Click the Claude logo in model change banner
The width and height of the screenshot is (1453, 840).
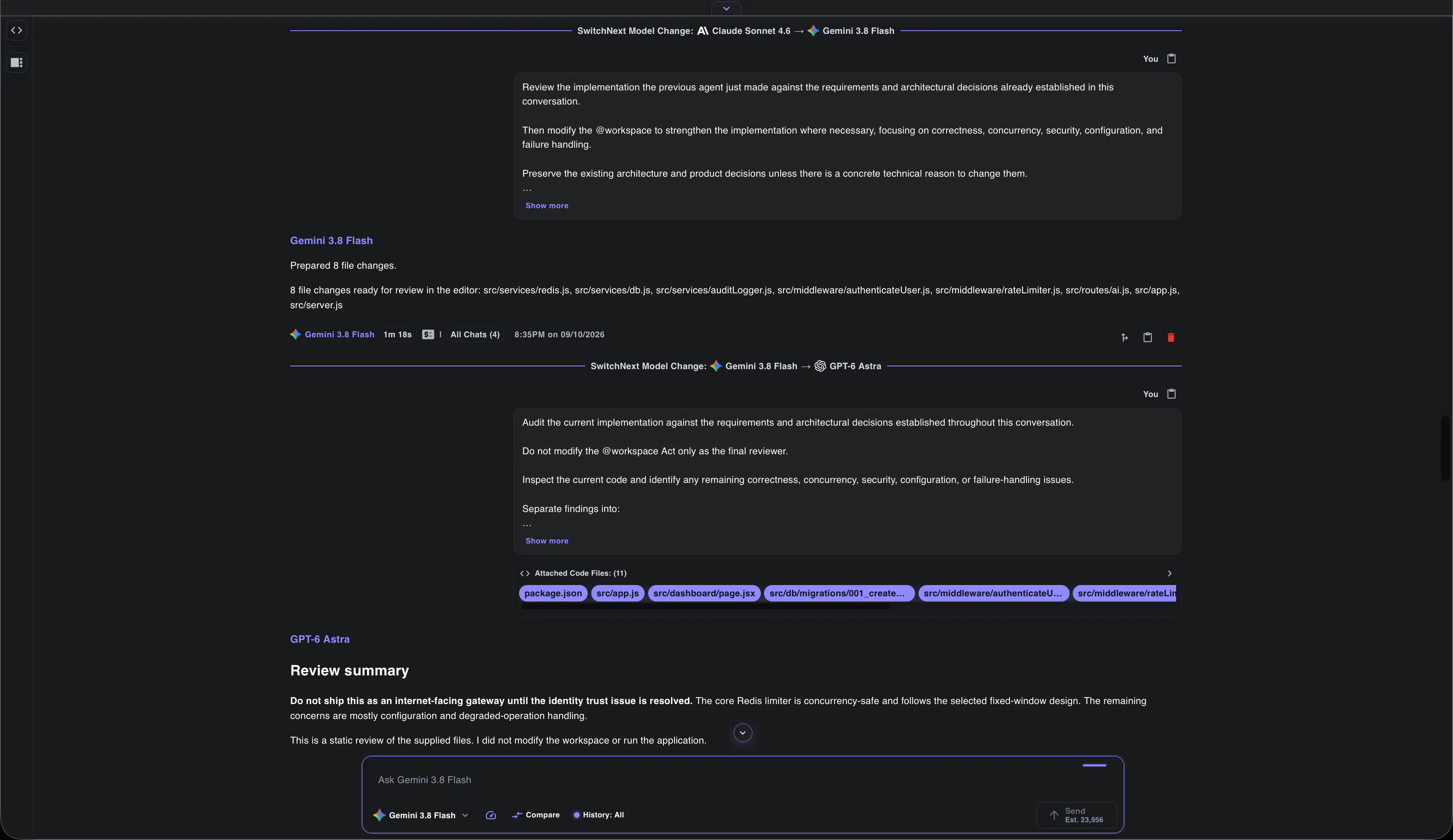(702, 31)
